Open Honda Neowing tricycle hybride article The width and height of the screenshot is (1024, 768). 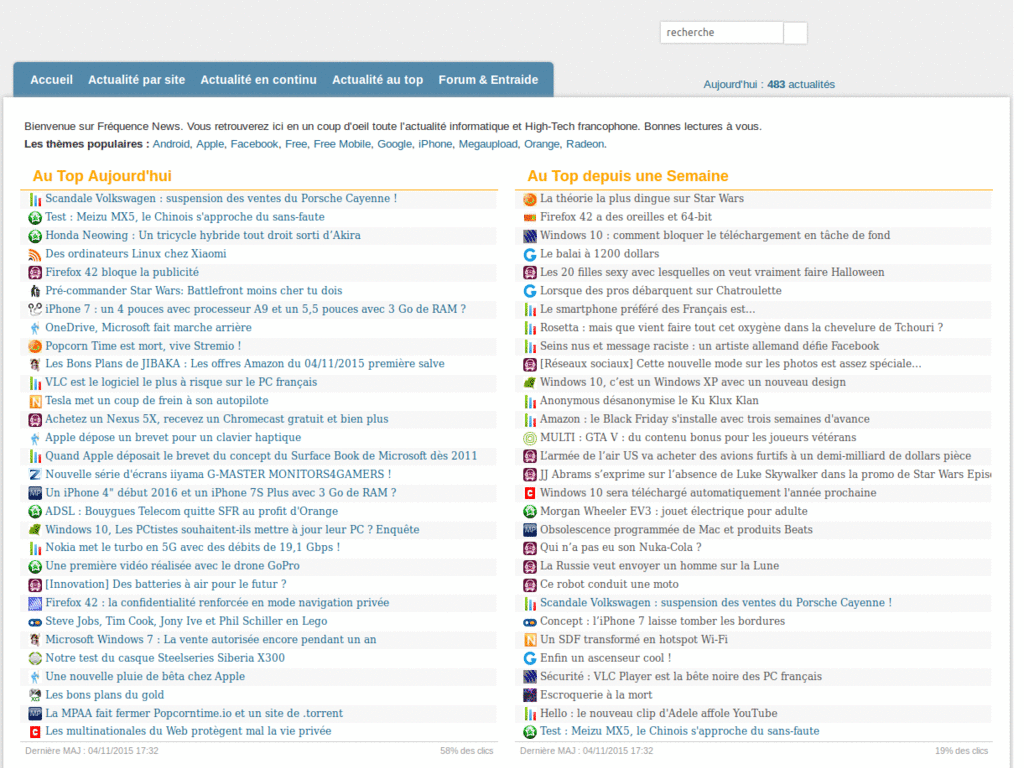point(202,235)
